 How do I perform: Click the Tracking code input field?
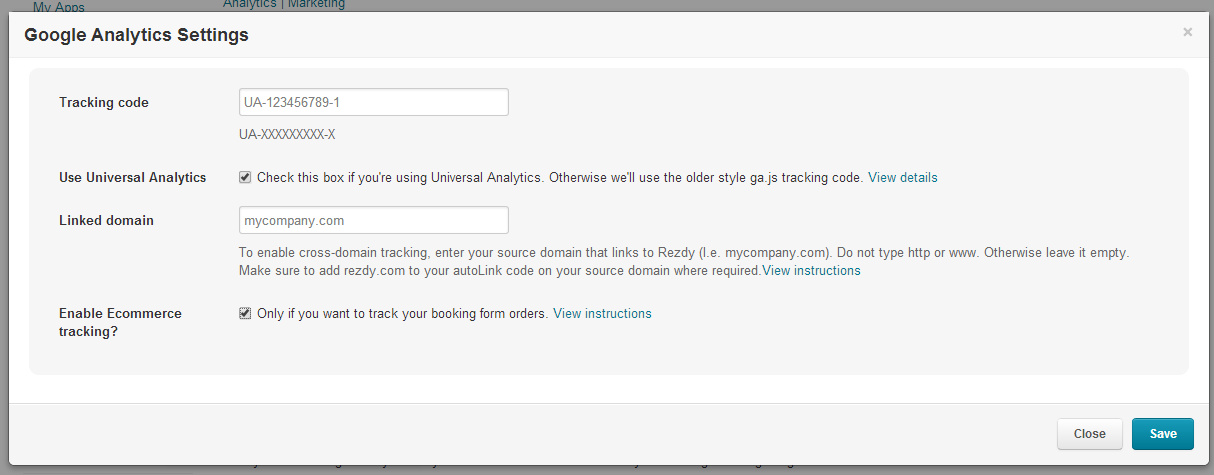(x=373, y=102)
